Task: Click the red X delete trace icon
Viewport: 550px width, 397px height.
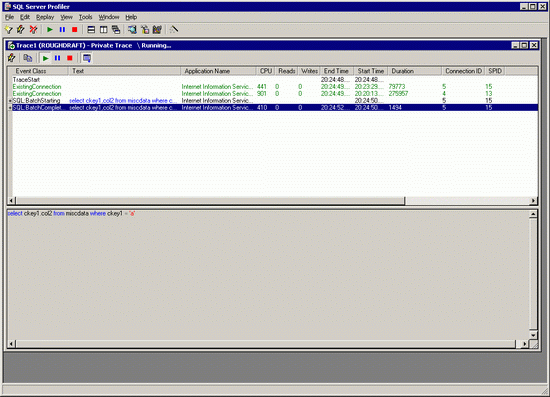Action: 33,30
